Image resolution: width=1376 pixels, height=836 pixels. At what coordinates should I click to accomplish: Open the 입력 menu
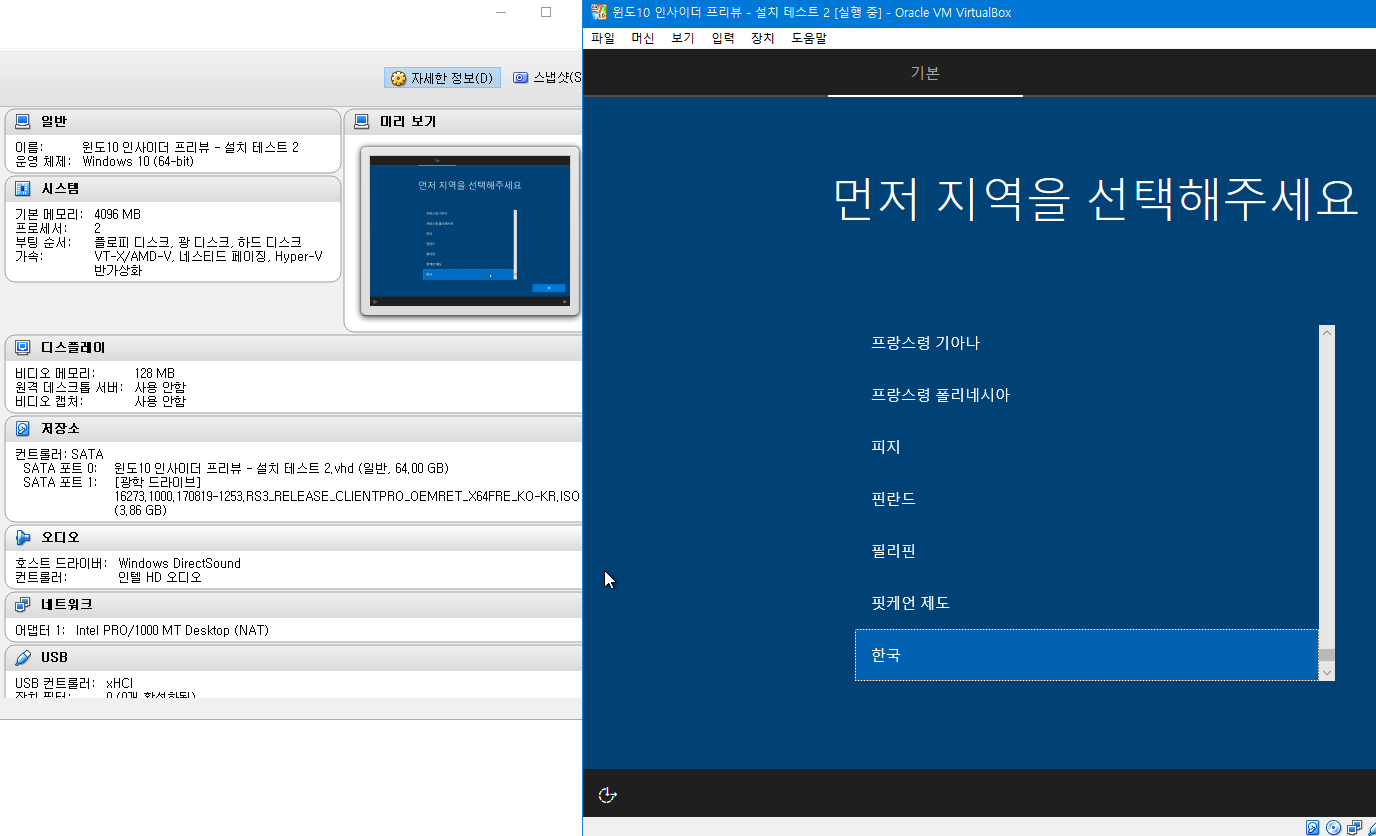(x=723, y=38)
